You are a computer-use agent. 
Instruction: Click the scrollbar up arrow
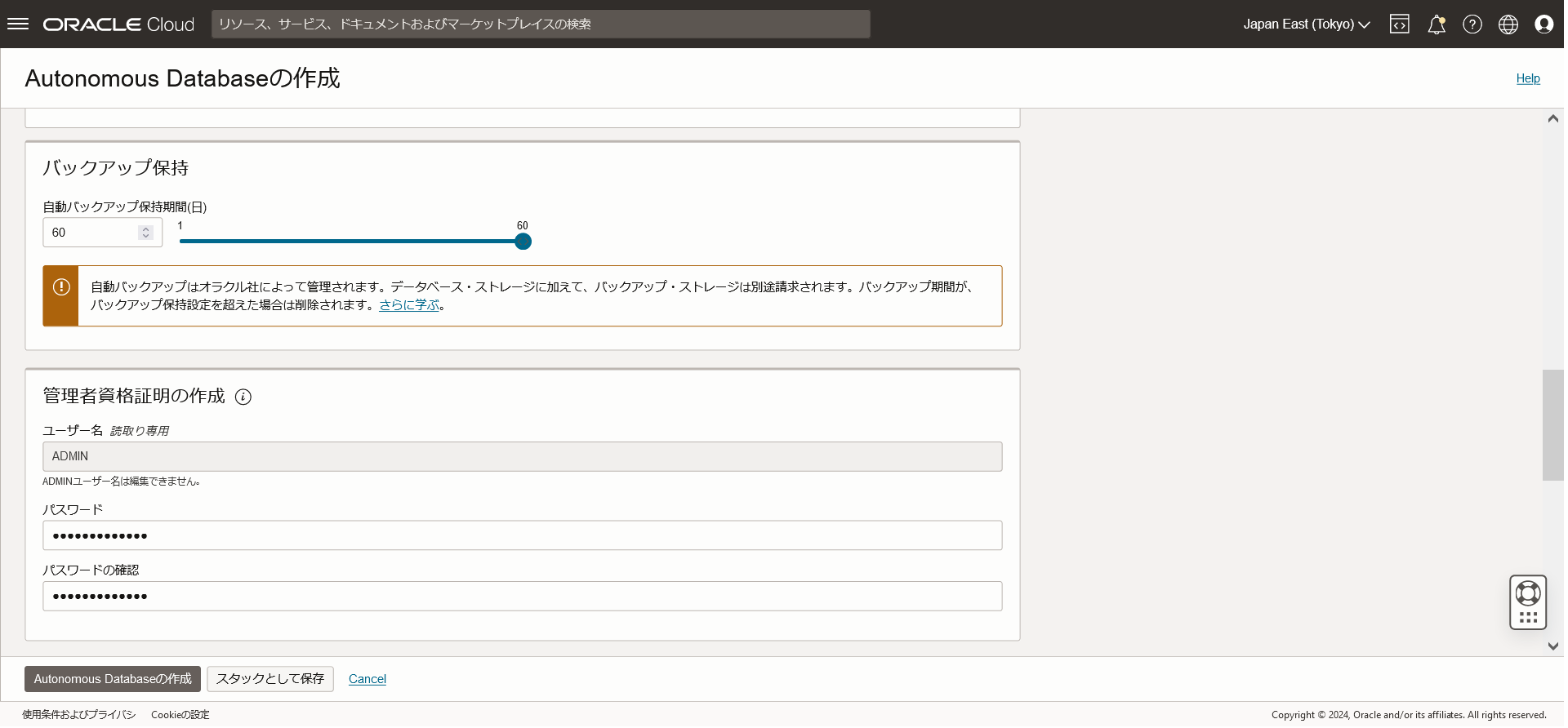pyautogui.click(x=1552, y=119)
